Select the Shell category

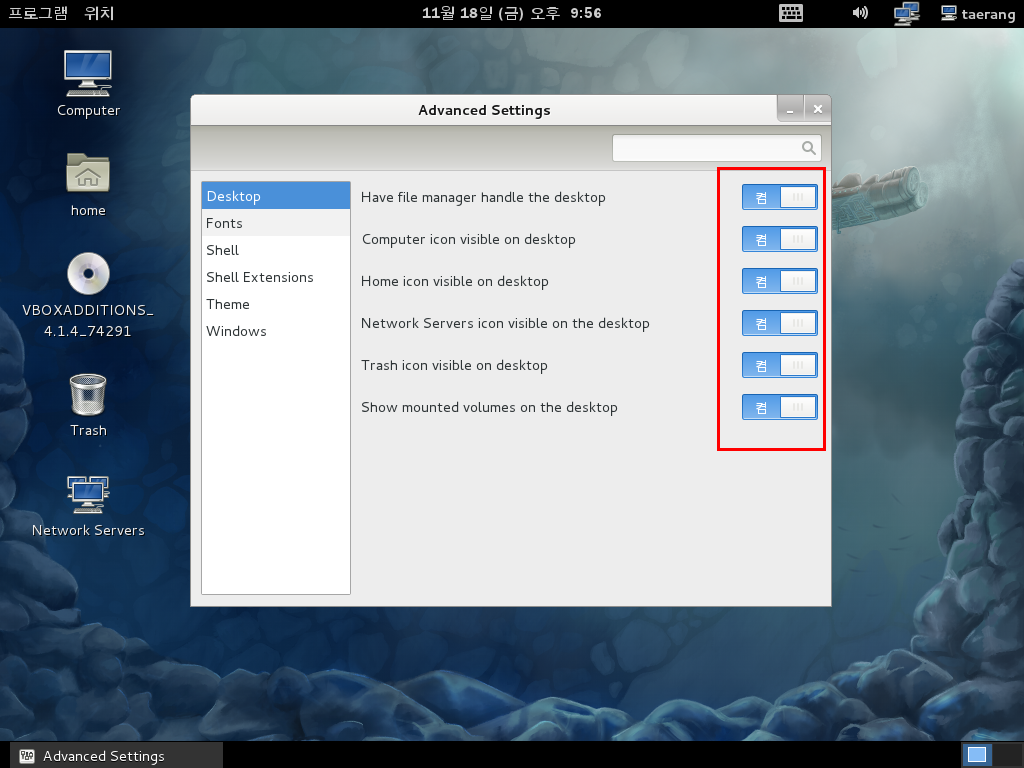click(276, 250)
